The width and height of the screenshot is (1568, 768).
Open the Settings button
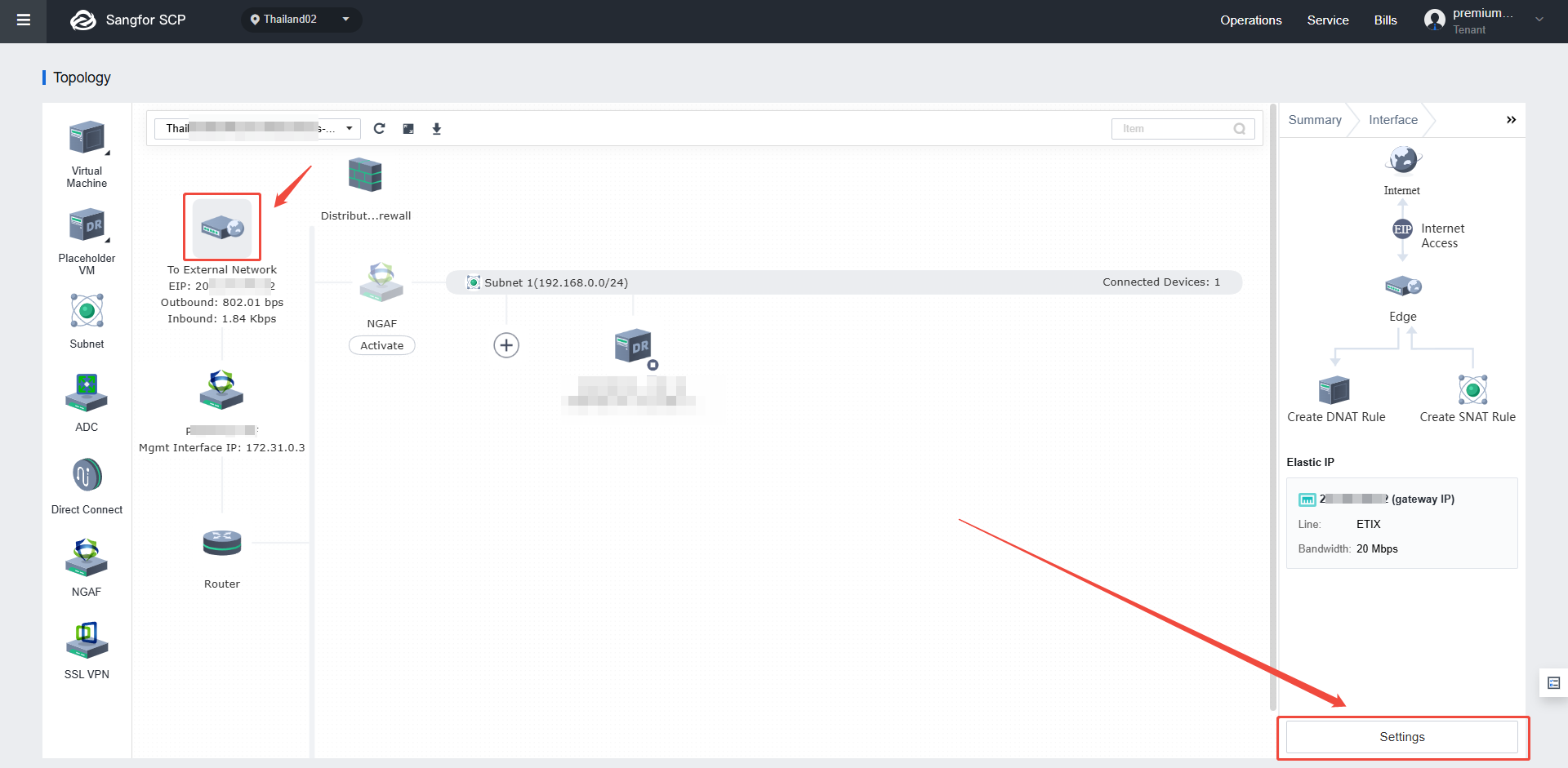(1402, 737)
